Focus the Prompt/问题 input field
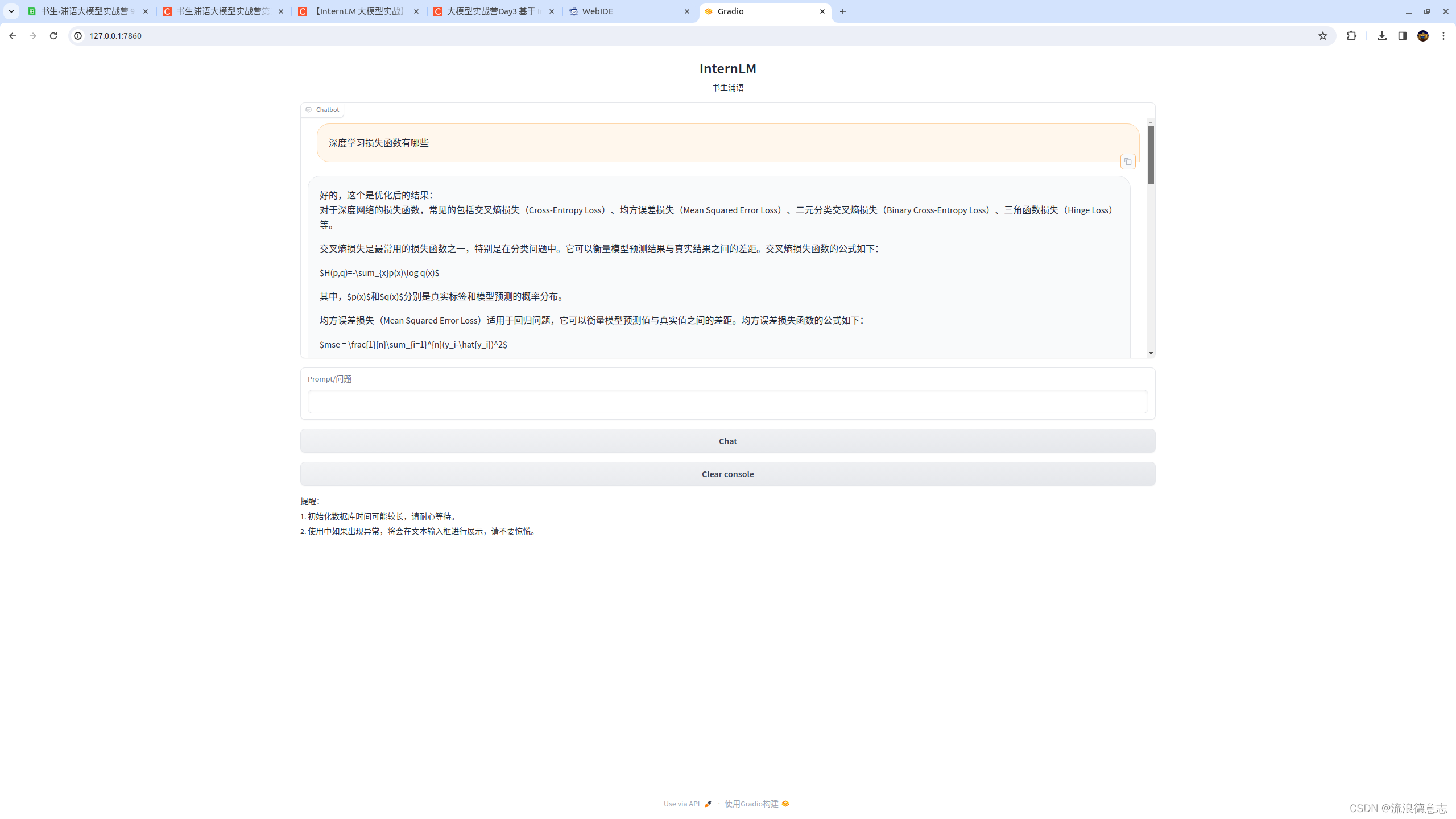1456x819 pixels. (x=727, y=402)
